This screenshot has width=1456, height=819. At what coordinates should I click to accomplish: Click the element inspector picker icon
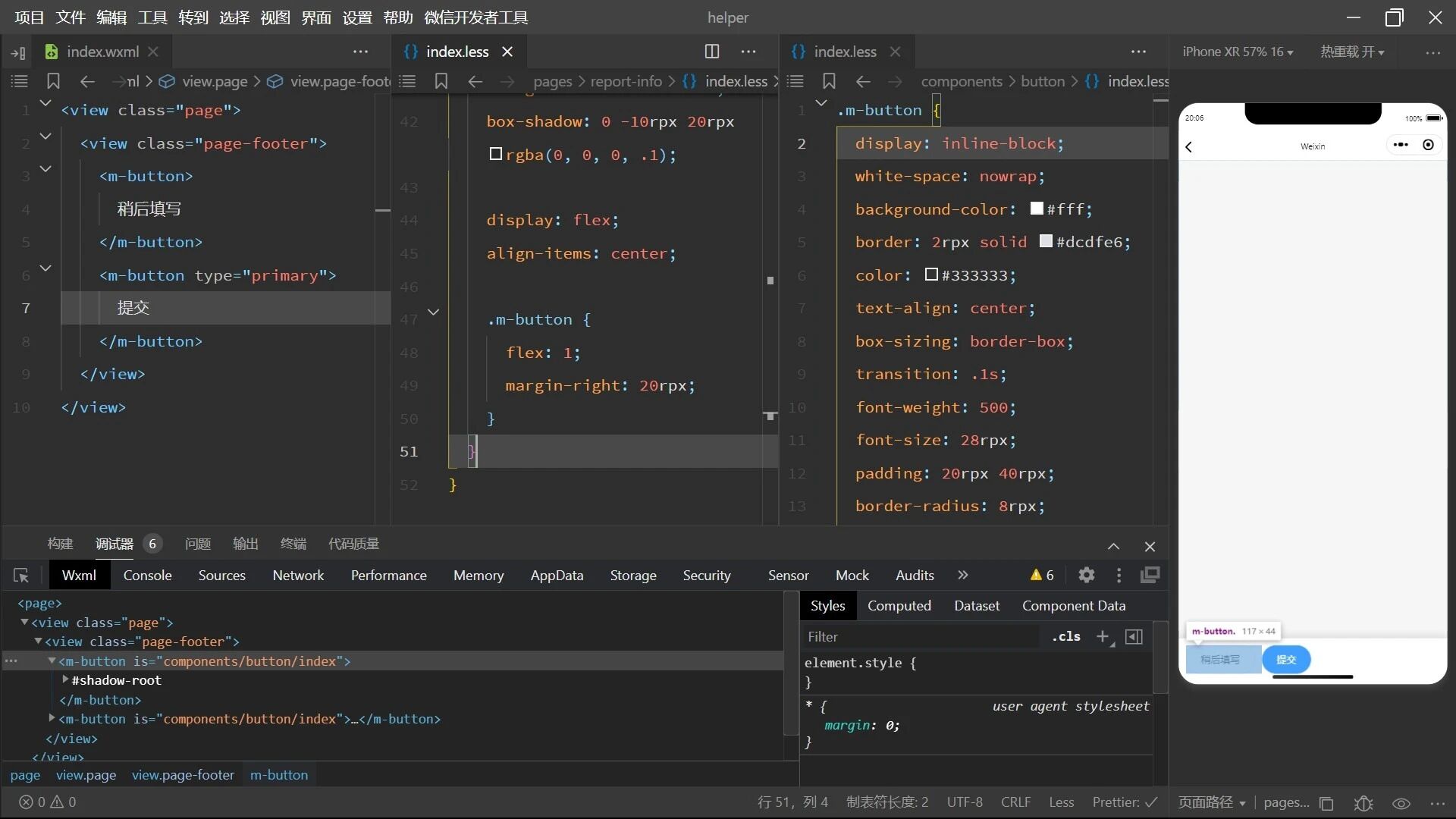(21, 576)
